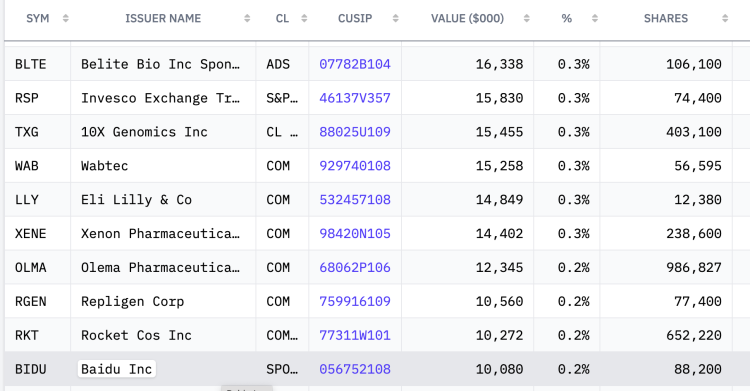Open CUSIP link 88025U109
Image resolution: width=750 pixels, height=391 pixels.
[355, 132]
